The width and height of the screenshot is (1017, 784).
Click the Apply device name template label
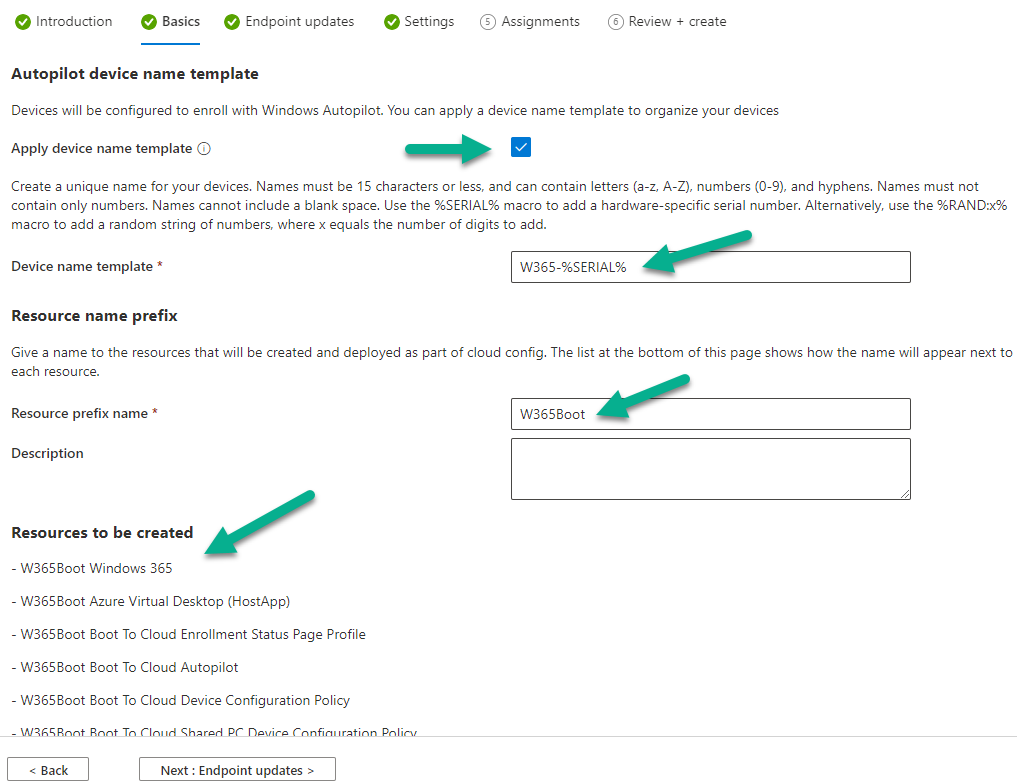click(x=101, y=148)
